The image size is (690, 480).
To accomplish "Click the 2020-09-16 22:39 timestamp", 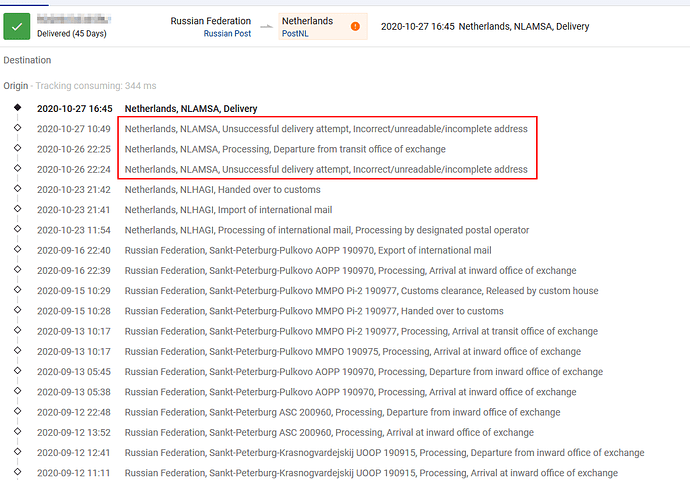I will (73, 271).
